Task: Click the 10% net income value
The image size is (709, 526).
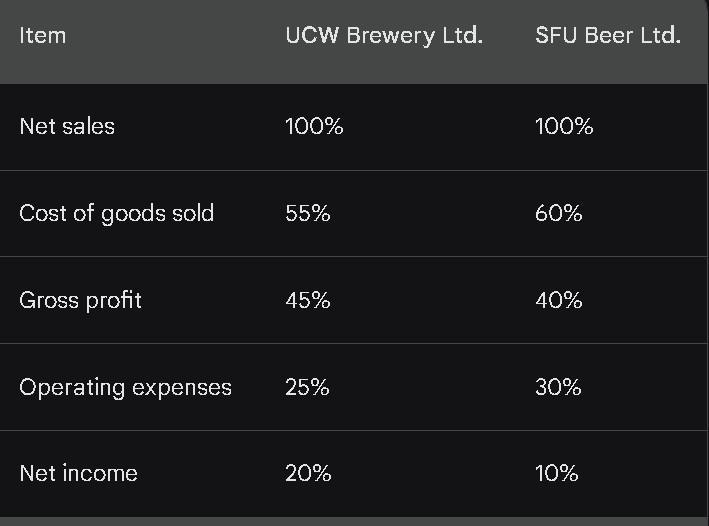Action: 557,474
